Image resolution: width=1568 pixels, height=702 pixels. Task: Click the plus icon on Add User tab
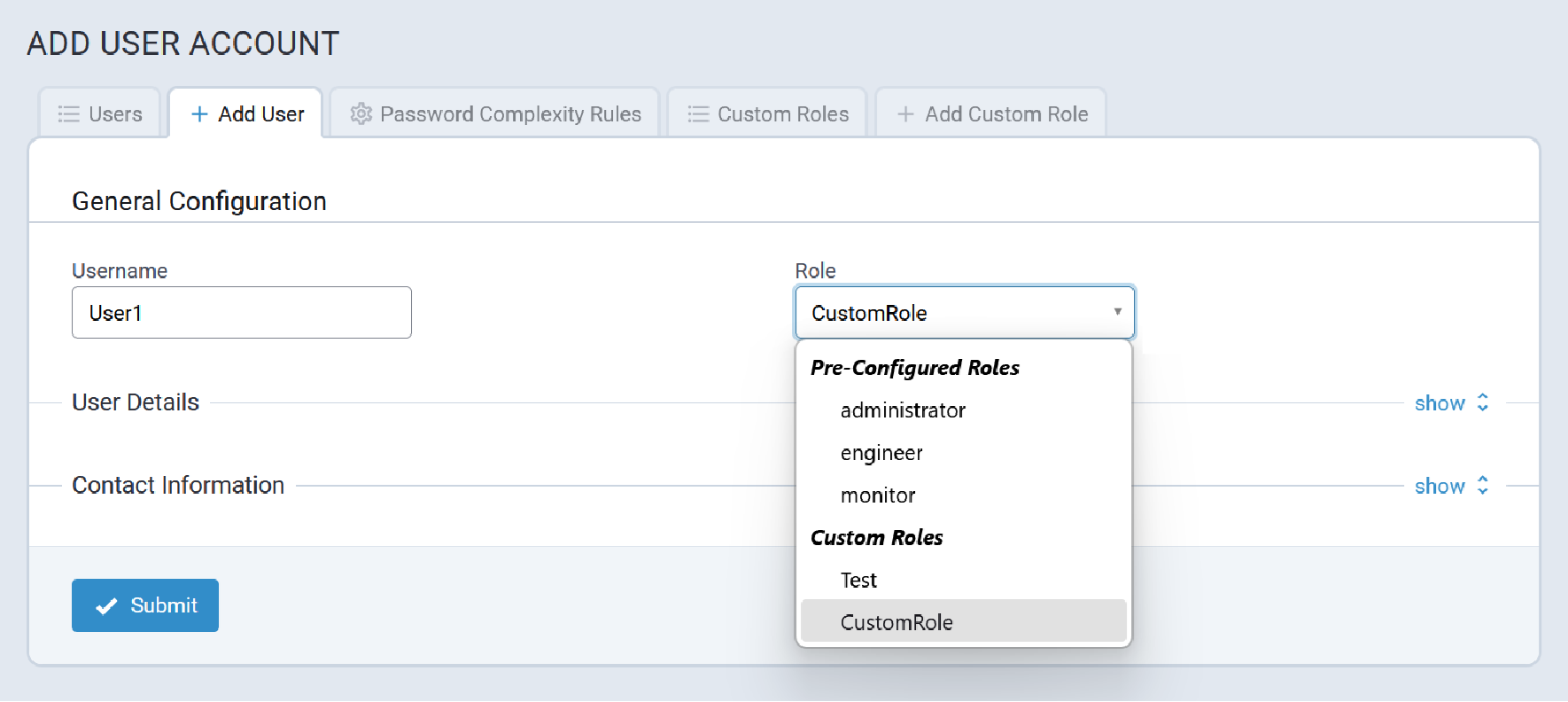[x=199, y=114]
